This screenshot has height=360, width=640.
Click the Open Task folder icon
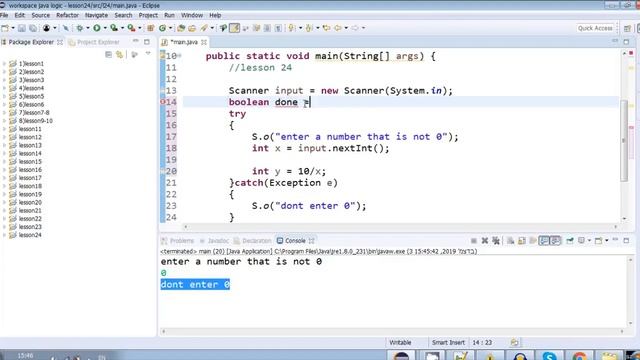tap(192, 28)
